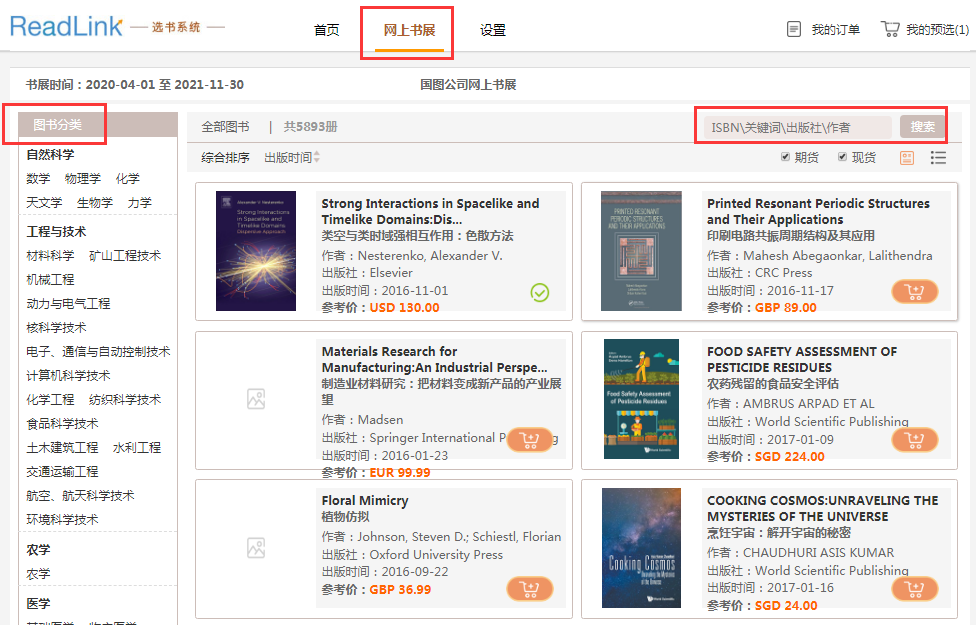Focus the ISBN keyword search field
The height and width of the screenshot is (625, 976).
point(798,127)
